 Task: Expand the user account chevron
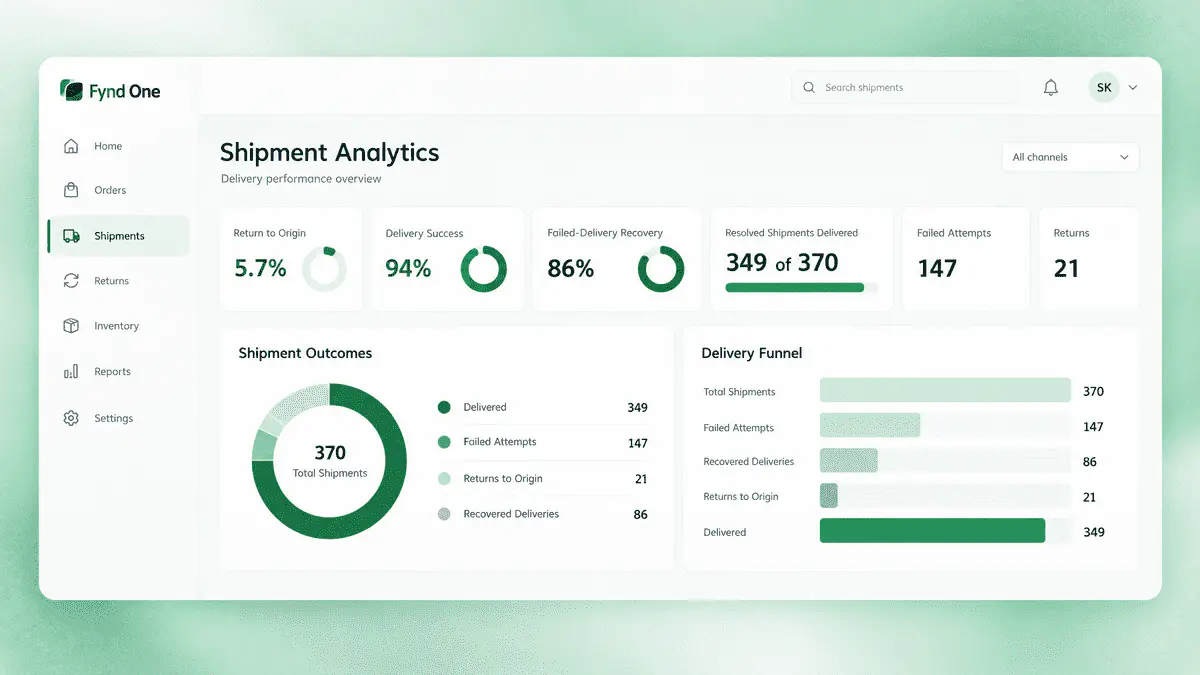1133,88
